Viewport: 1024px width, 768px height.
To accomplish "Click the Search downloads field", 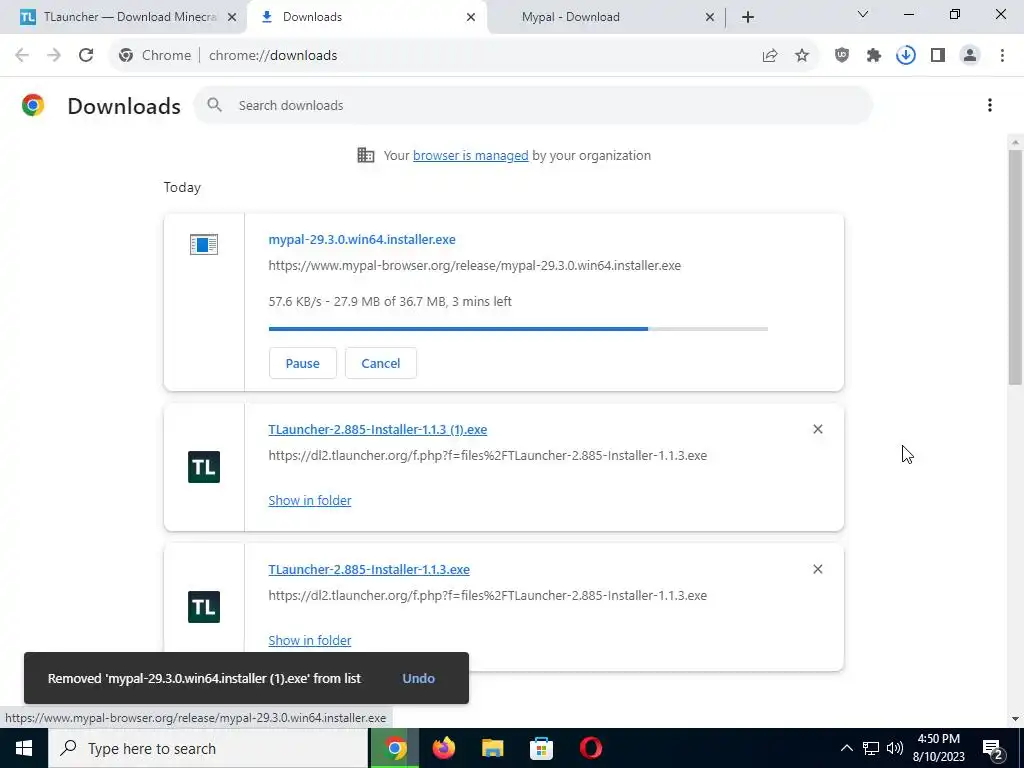I will pos(533,105).
